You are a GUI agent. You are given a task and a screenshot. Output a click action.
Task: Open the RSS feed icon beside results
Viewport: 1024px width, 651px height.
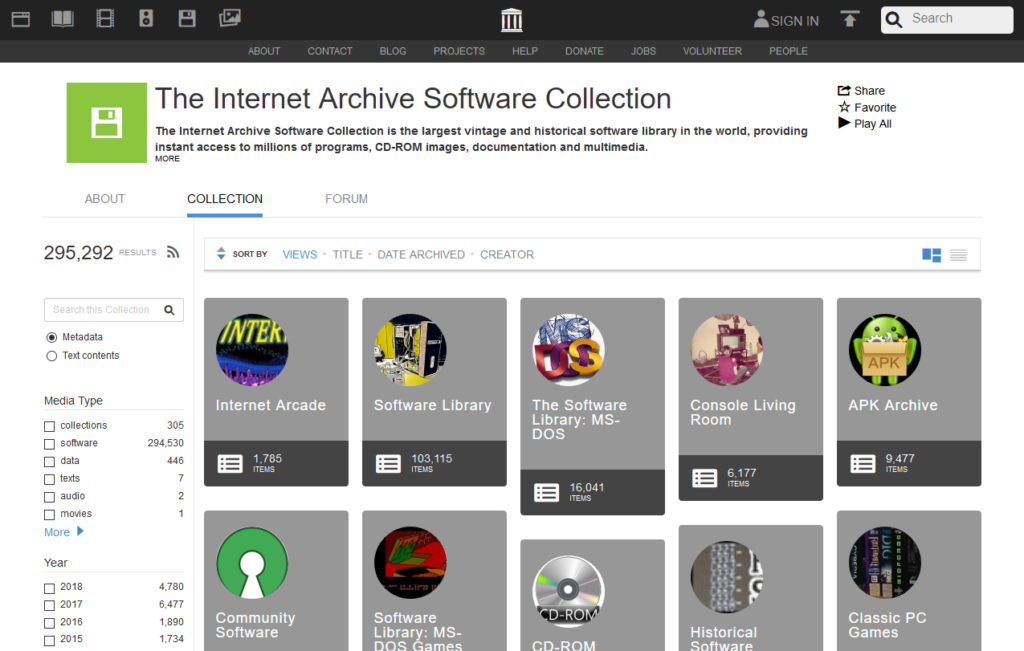tap(173, 253)
